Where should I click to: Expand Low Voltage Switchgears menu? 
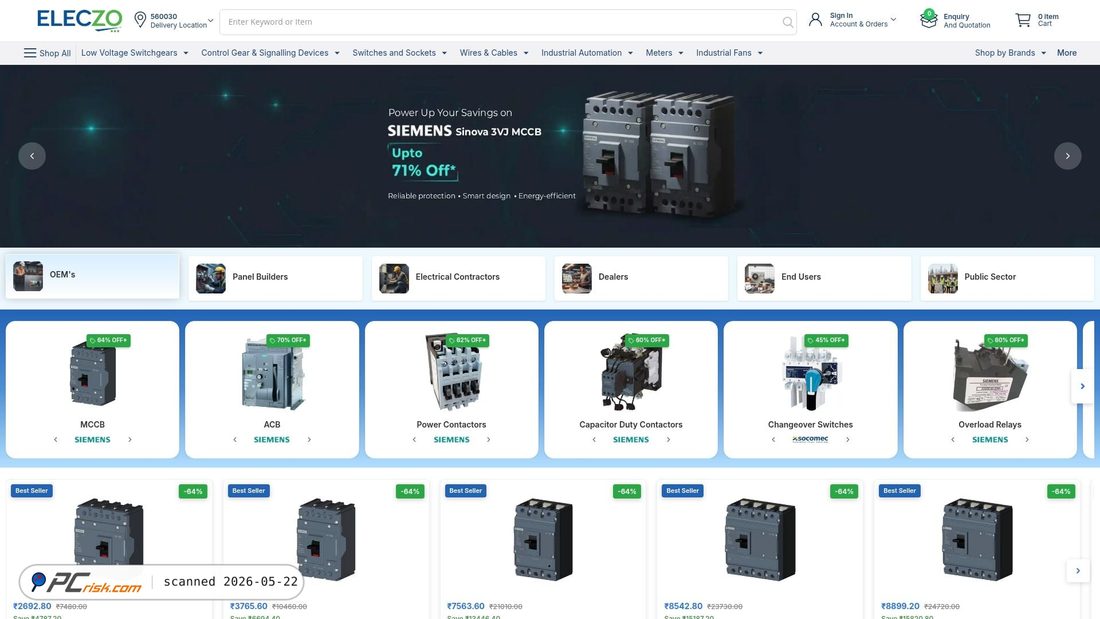135,53
